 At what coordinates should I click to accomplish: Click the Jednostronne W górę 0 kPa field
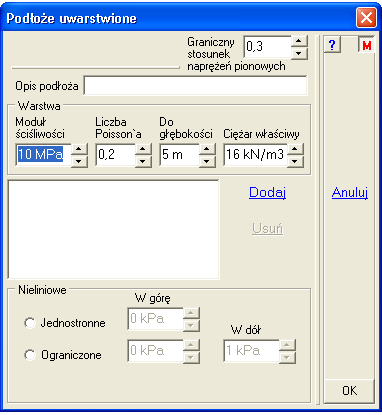click(x=155, y=319)
